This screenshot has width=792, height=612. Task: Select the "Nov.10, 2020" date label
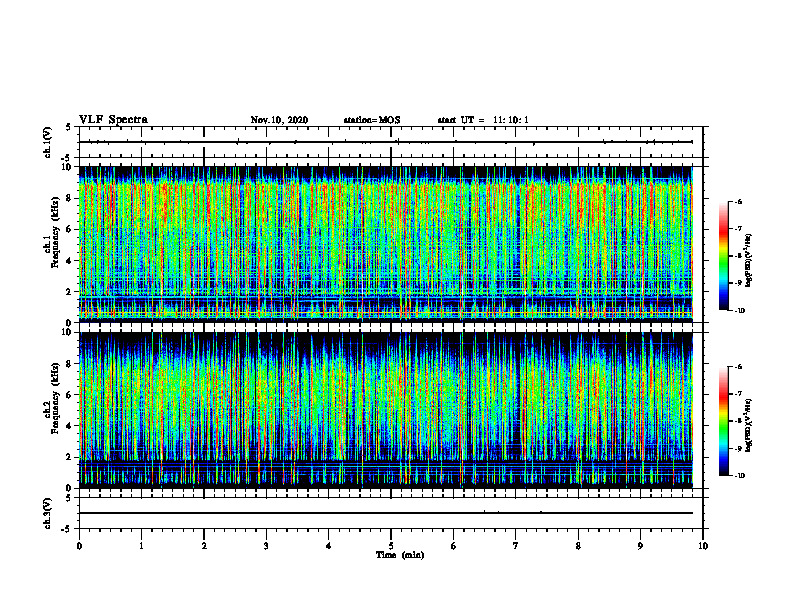point(279,120)
